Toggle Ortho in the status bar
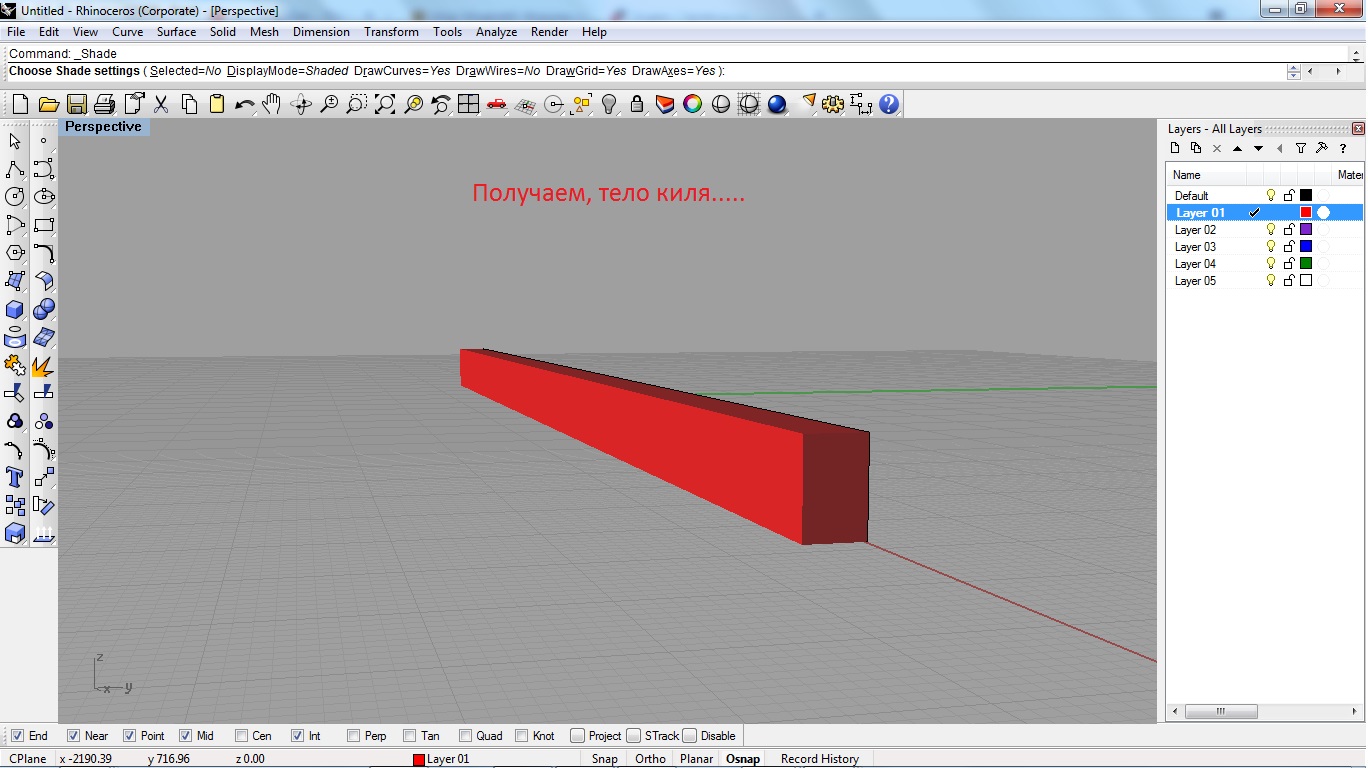1368x768 pixels. coord(650,759)
